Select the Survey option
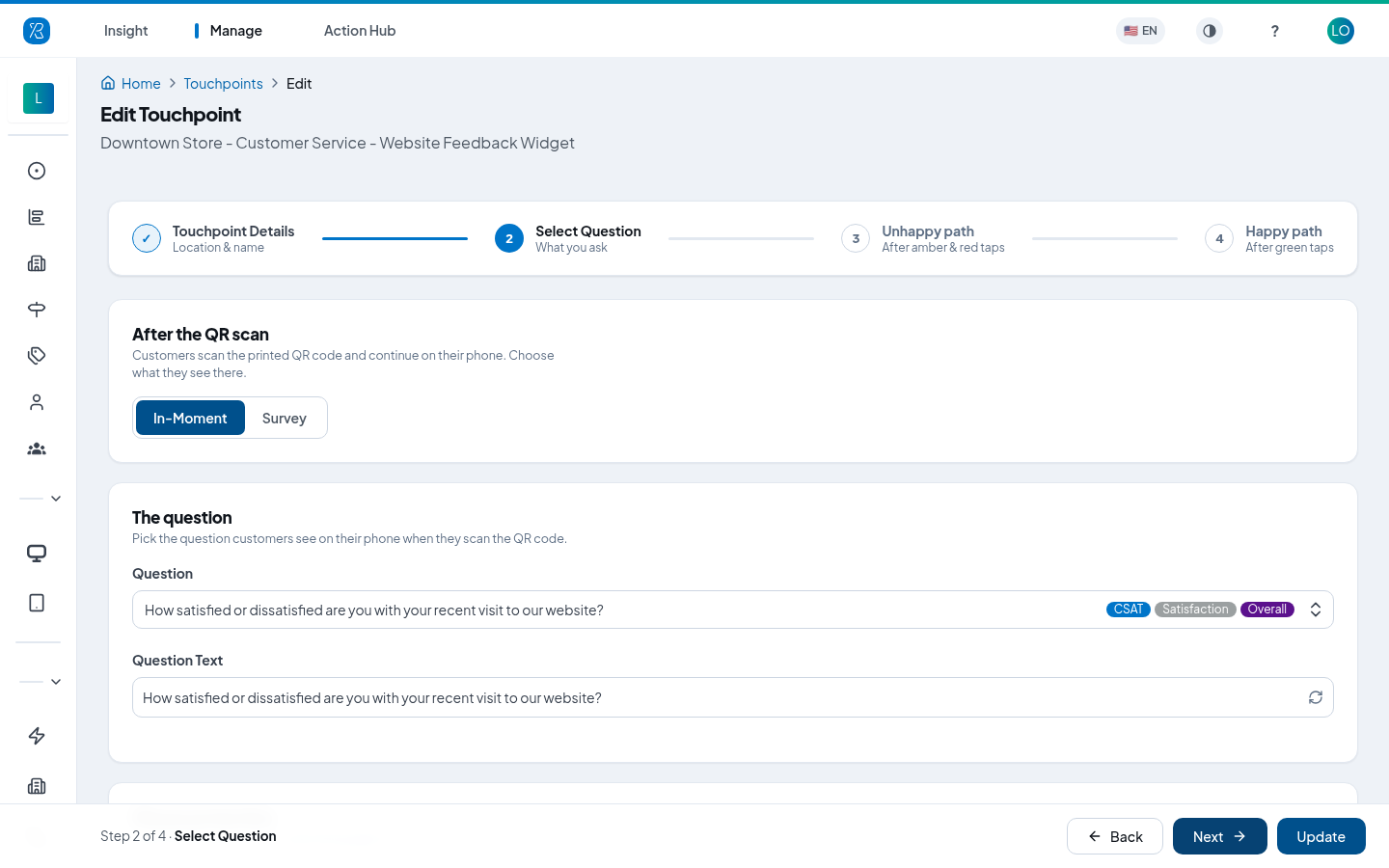Screen dimensions: 1389x868 [285, 418]
